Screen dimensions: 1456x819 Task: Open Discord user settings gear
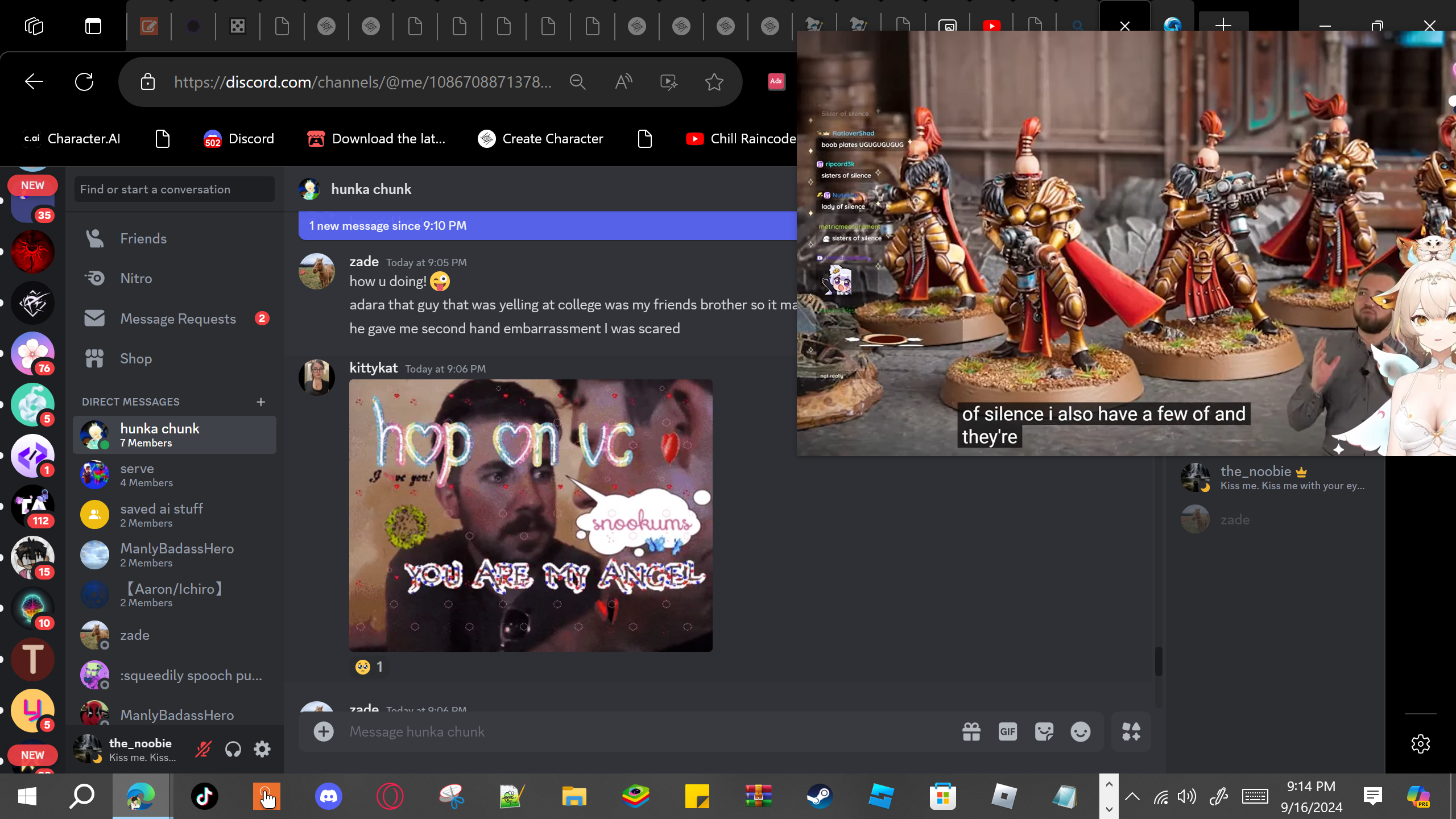tap(262, 750)
